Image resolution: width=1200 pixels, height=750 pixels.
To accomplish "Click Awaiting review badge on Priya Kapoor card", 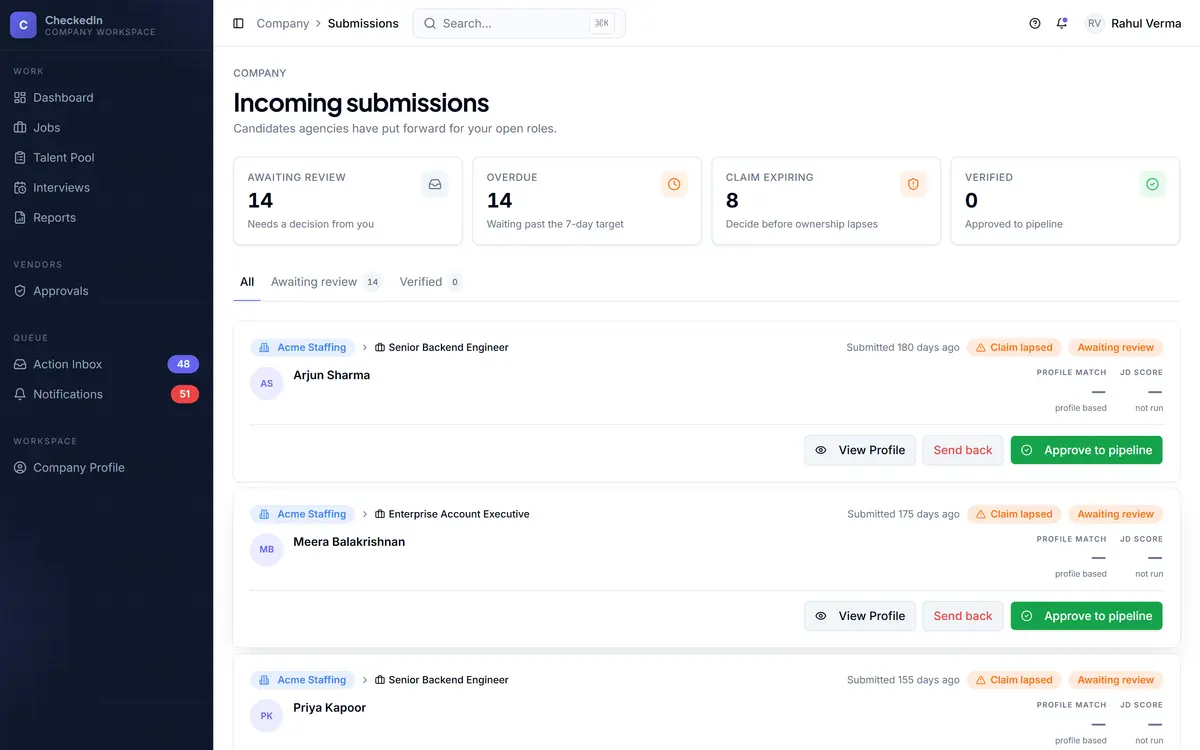I will coord(1116,680).
